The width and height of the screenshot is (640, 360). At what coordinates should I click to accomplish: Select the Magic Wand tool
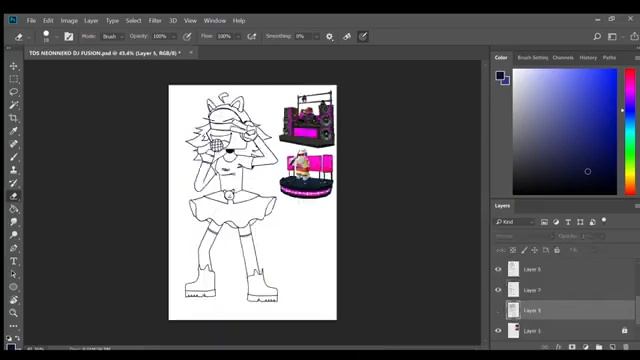13,105
